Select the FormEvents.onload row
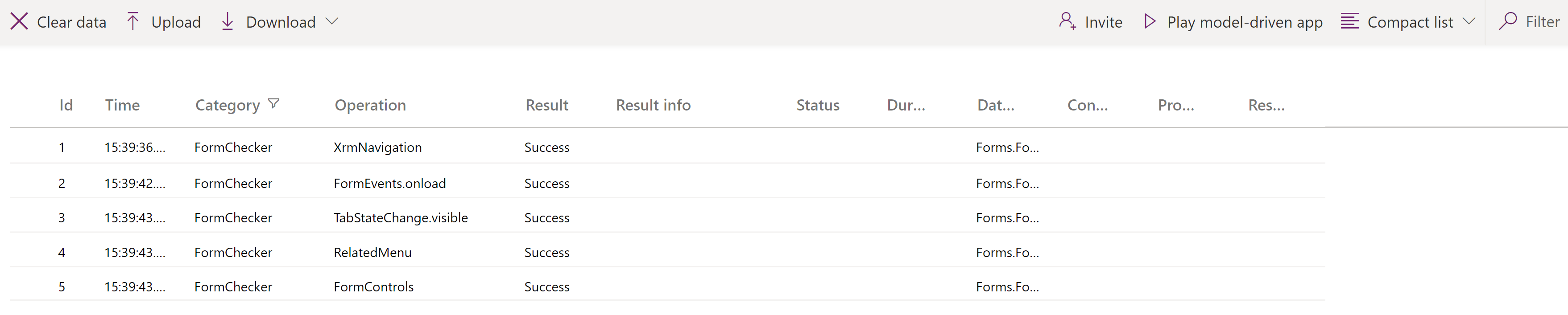 click(389, 183)
